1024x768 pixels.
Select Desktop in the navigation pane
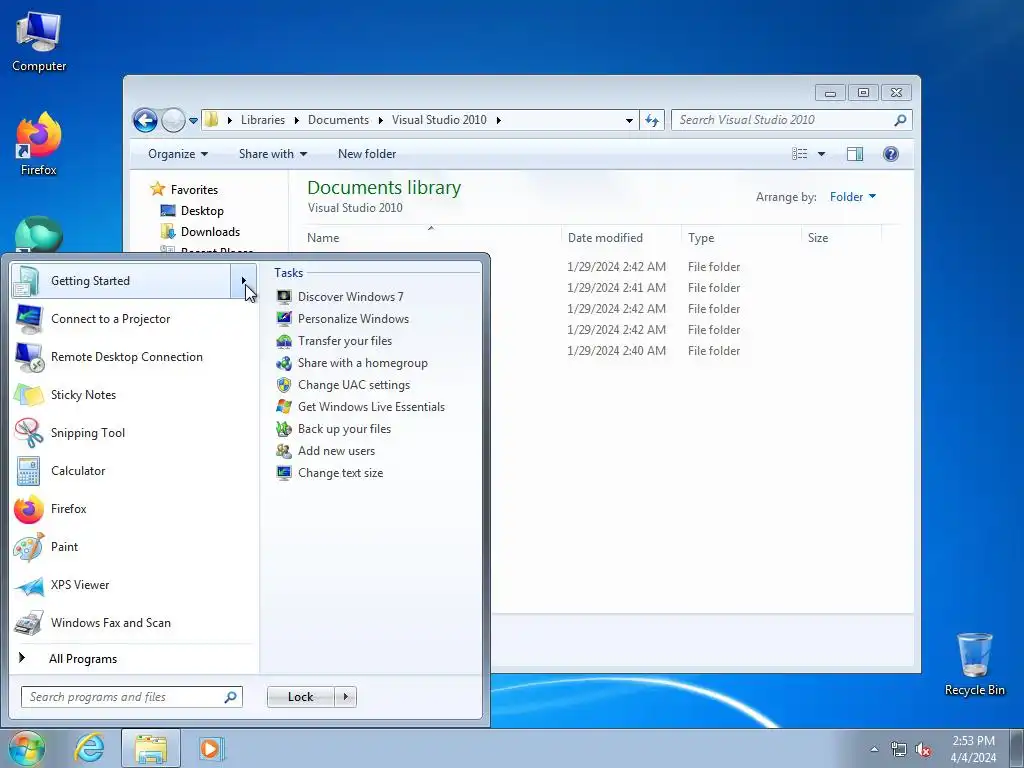tap(202, 211)
